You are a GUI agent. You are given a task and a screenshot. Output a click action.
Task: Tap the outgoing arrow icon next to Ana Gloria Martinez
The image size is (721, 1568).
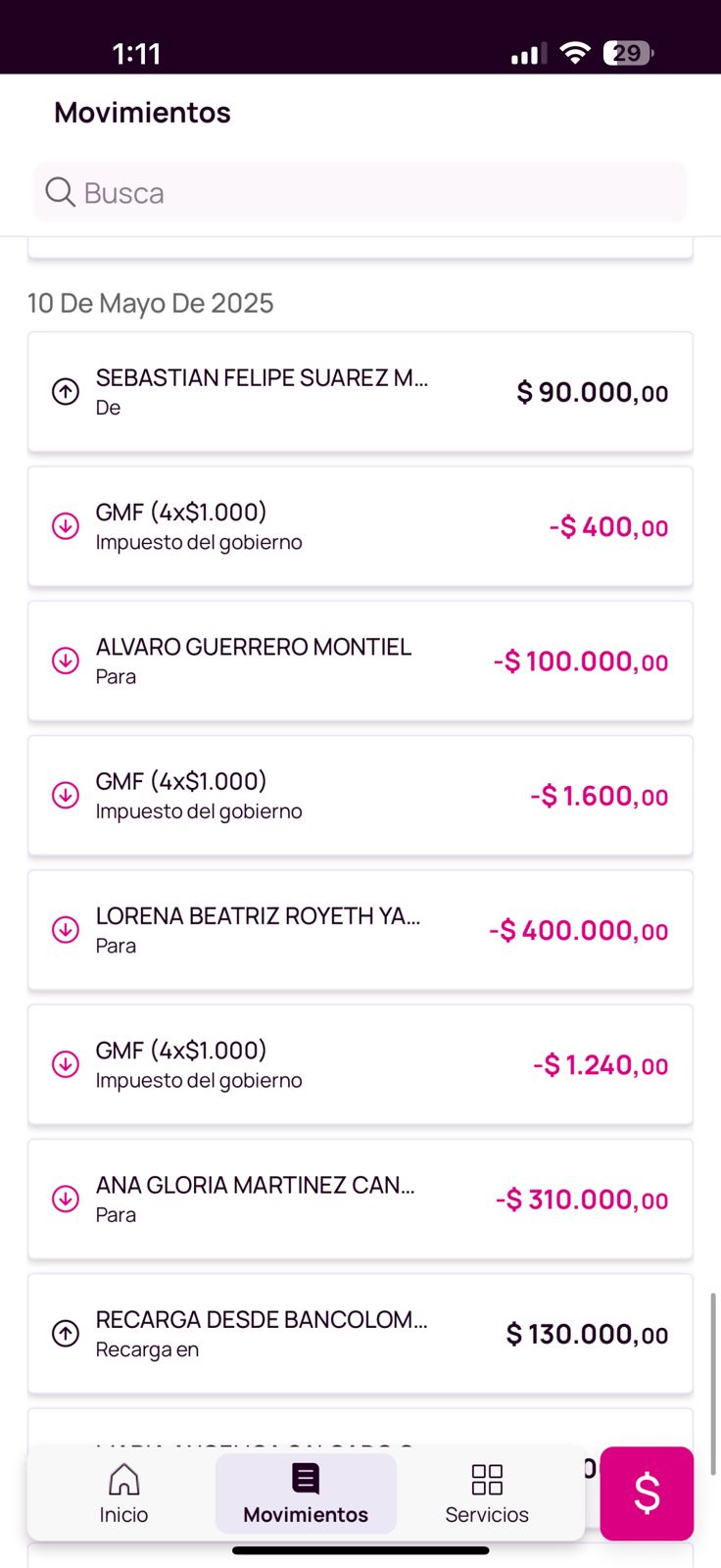pos(66,1199)
